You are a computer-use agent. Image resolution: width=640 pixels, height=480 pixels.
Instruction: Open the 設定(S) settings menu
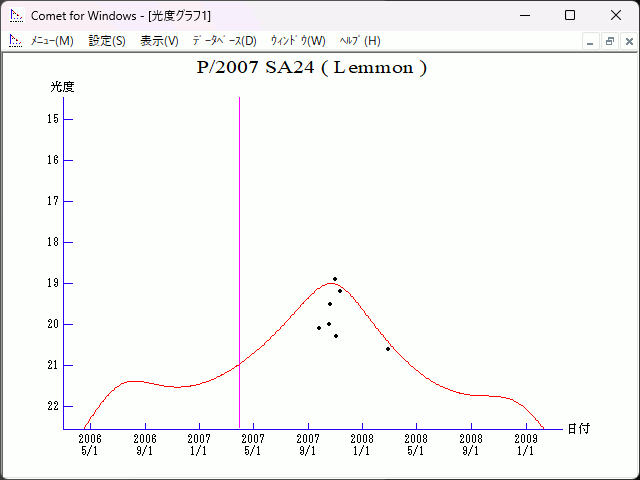click(x=107, y=41)
